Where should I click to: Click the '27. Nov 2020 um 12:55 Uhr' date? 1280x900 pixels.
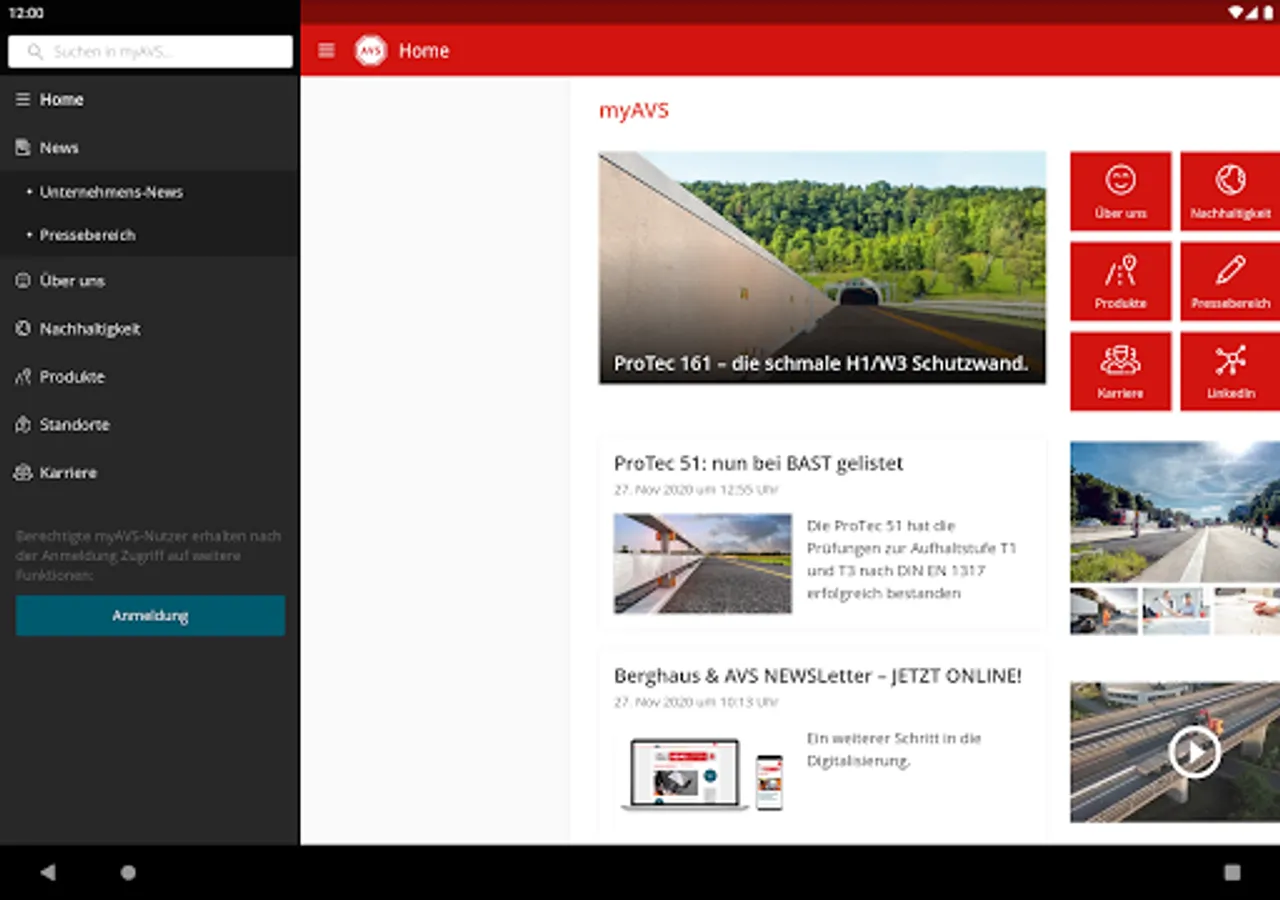[x=696, y=490]
